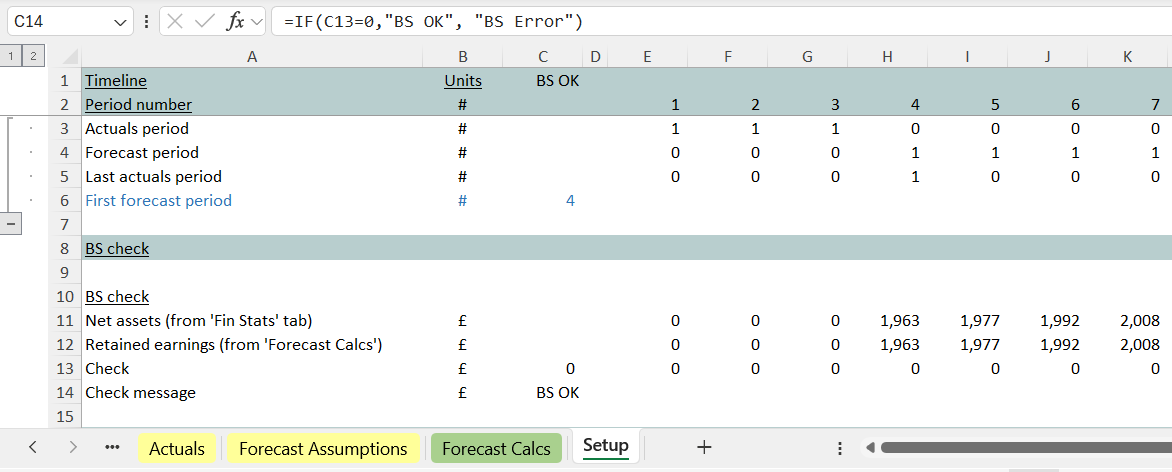Collapse the row group with minus button
1172x472 pixels.
(x=12, y=224)
